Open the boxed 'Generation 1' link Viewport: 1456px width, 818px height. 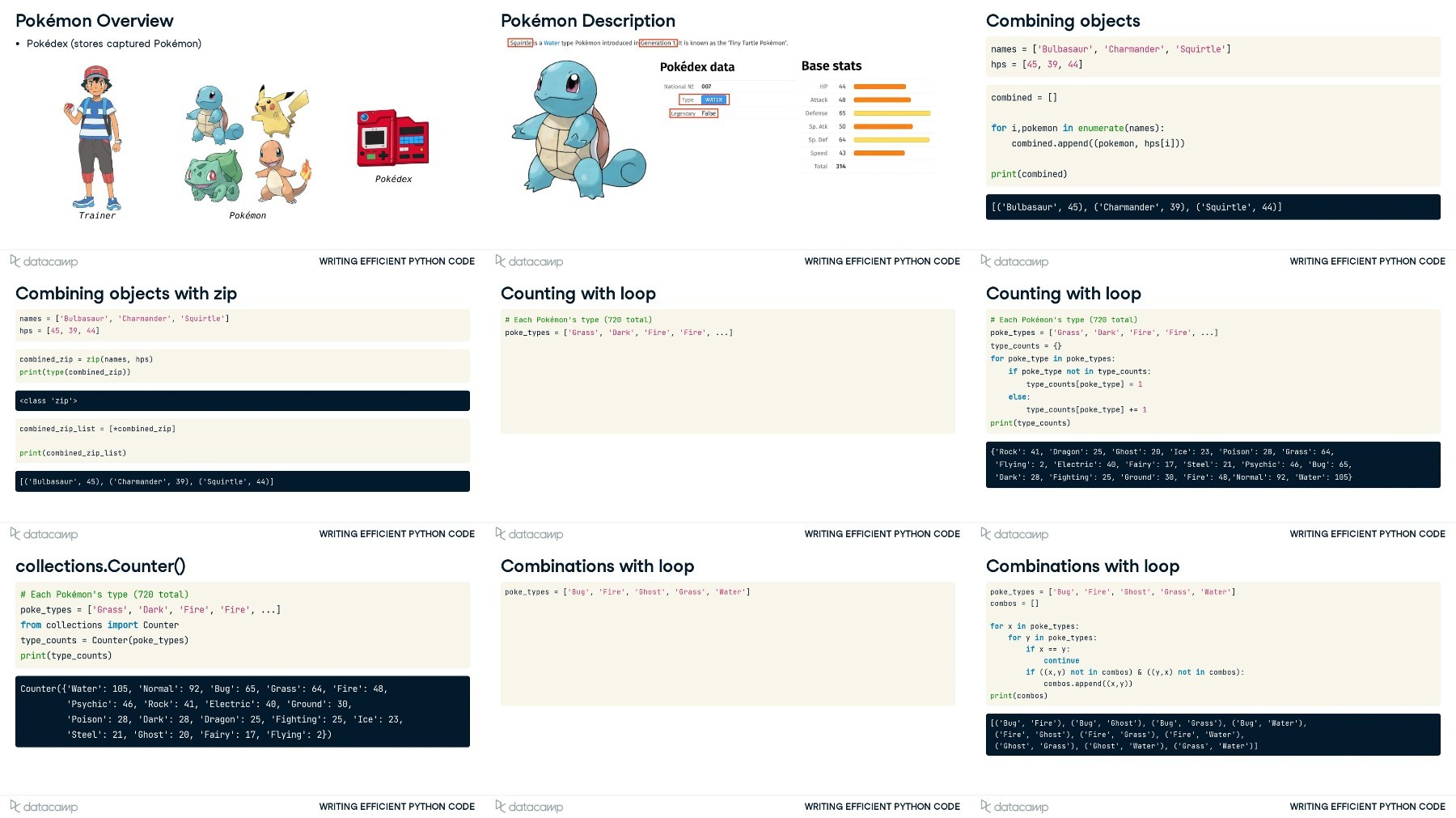pyautogui.click(x=658, y=43)
